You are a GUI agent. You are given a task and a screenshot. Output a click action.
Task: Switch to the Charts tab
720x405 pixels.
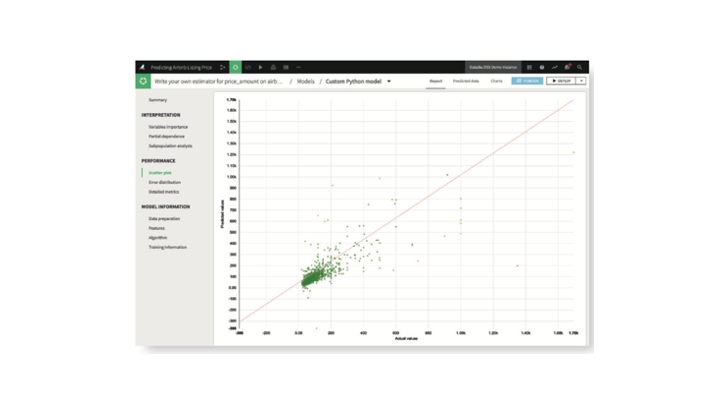[496, 81]
